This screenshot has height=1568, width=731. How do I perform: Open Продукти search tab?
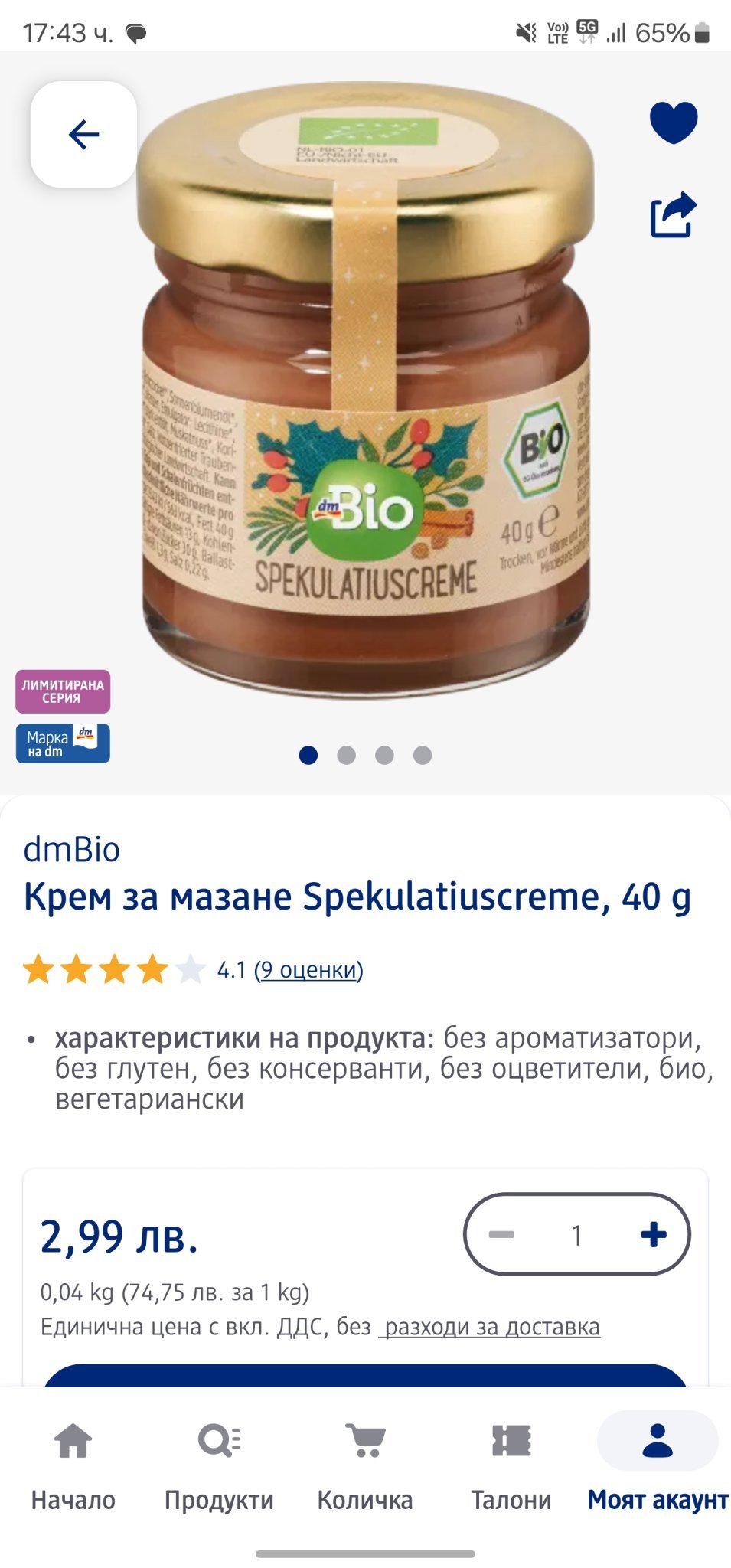tap(219, 1467)
